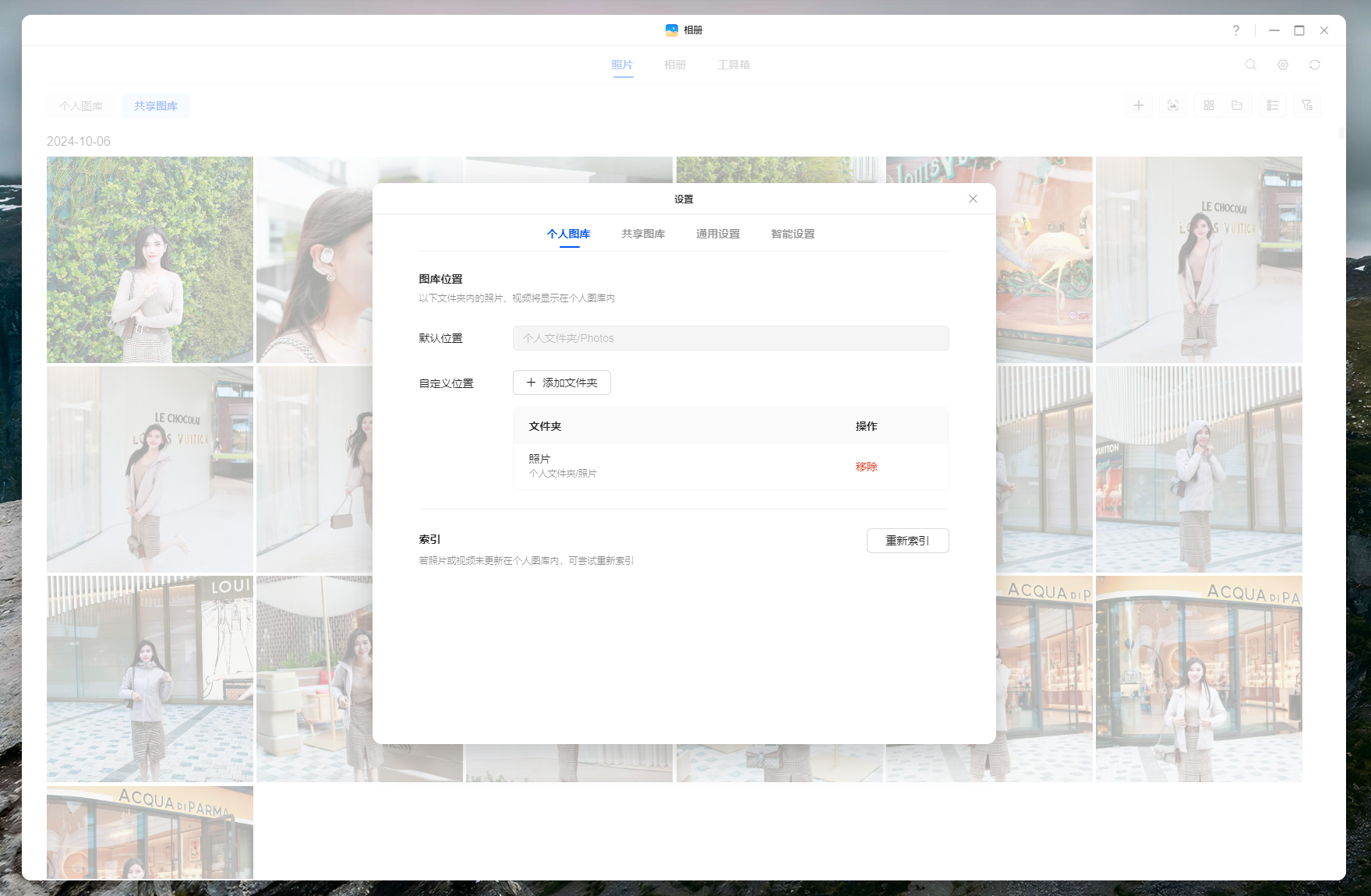Open the close-up photo of the woman wearing an earbud
Screen dimensions: 1371x896
tap(314, 259)
